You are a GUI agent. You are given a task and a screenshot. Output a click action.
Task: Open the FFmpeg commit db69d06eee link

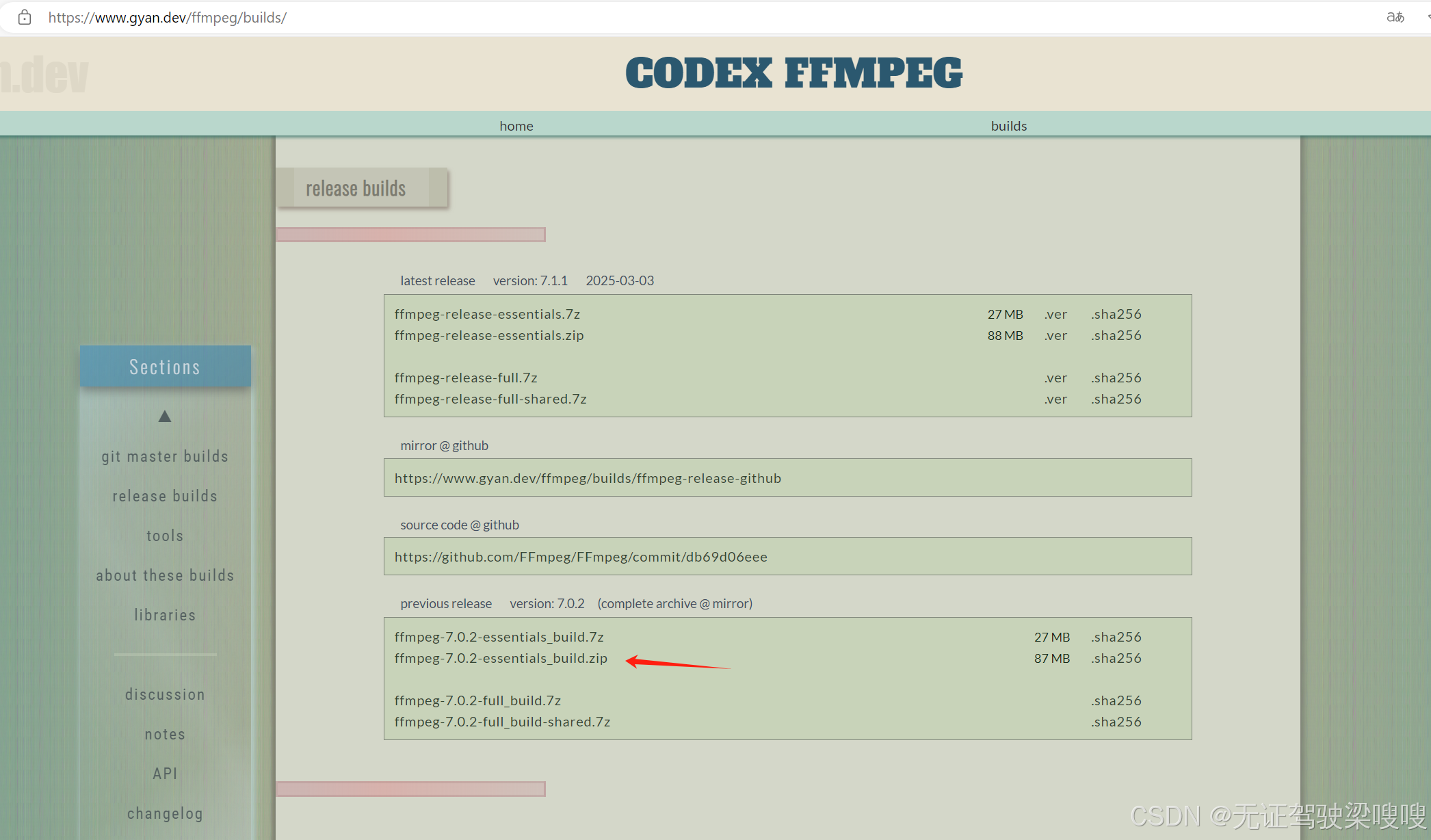[581, 557]
